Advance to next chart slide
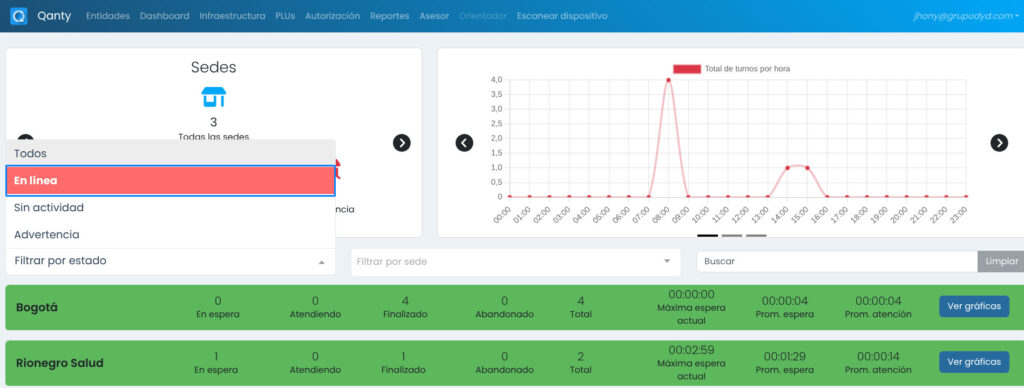The height and width of the screenshot is (388, 1024). coord(999,142)
